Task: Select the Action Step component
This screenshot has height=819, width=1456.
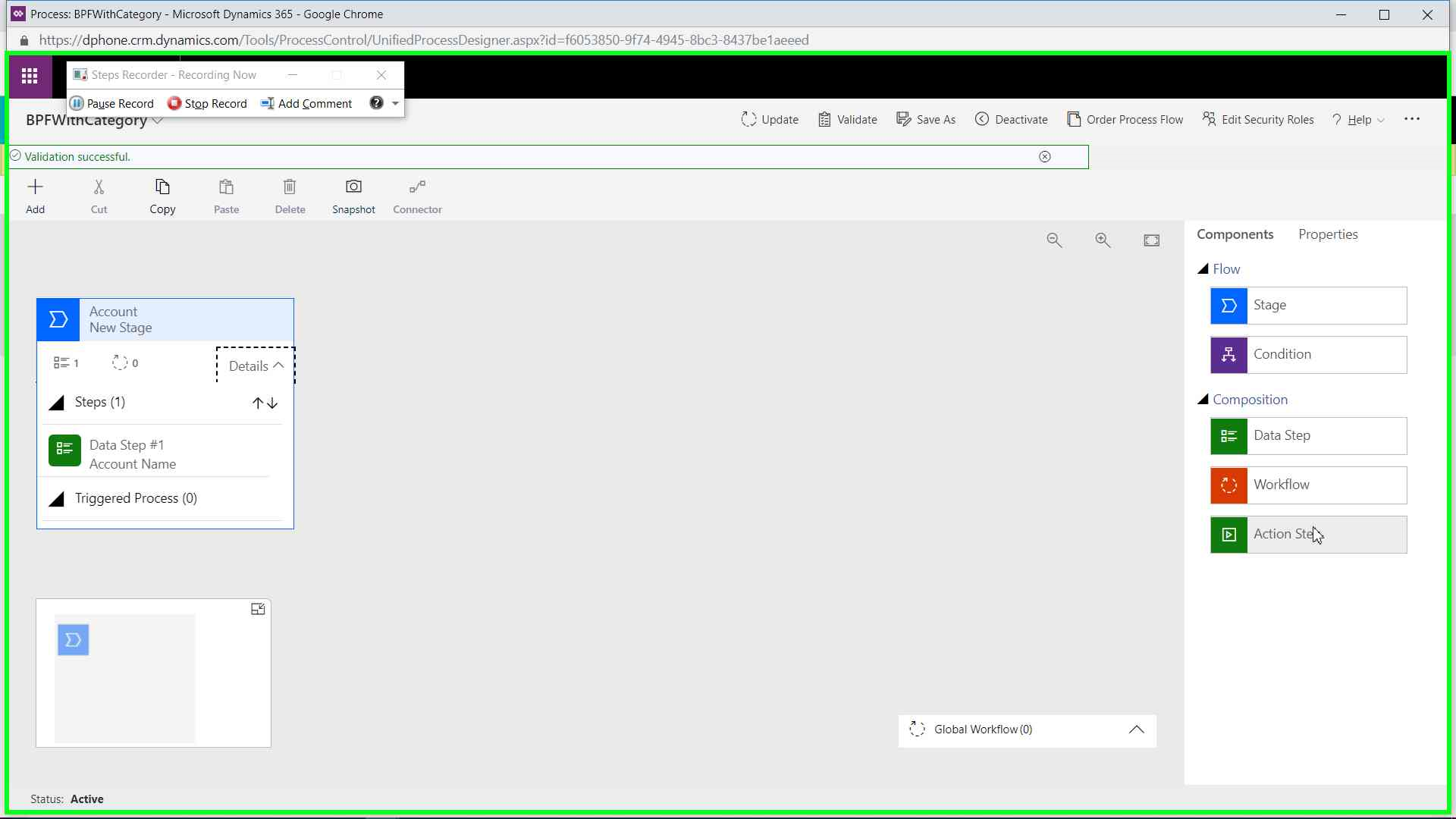Action: click(x=1308, y=535)
